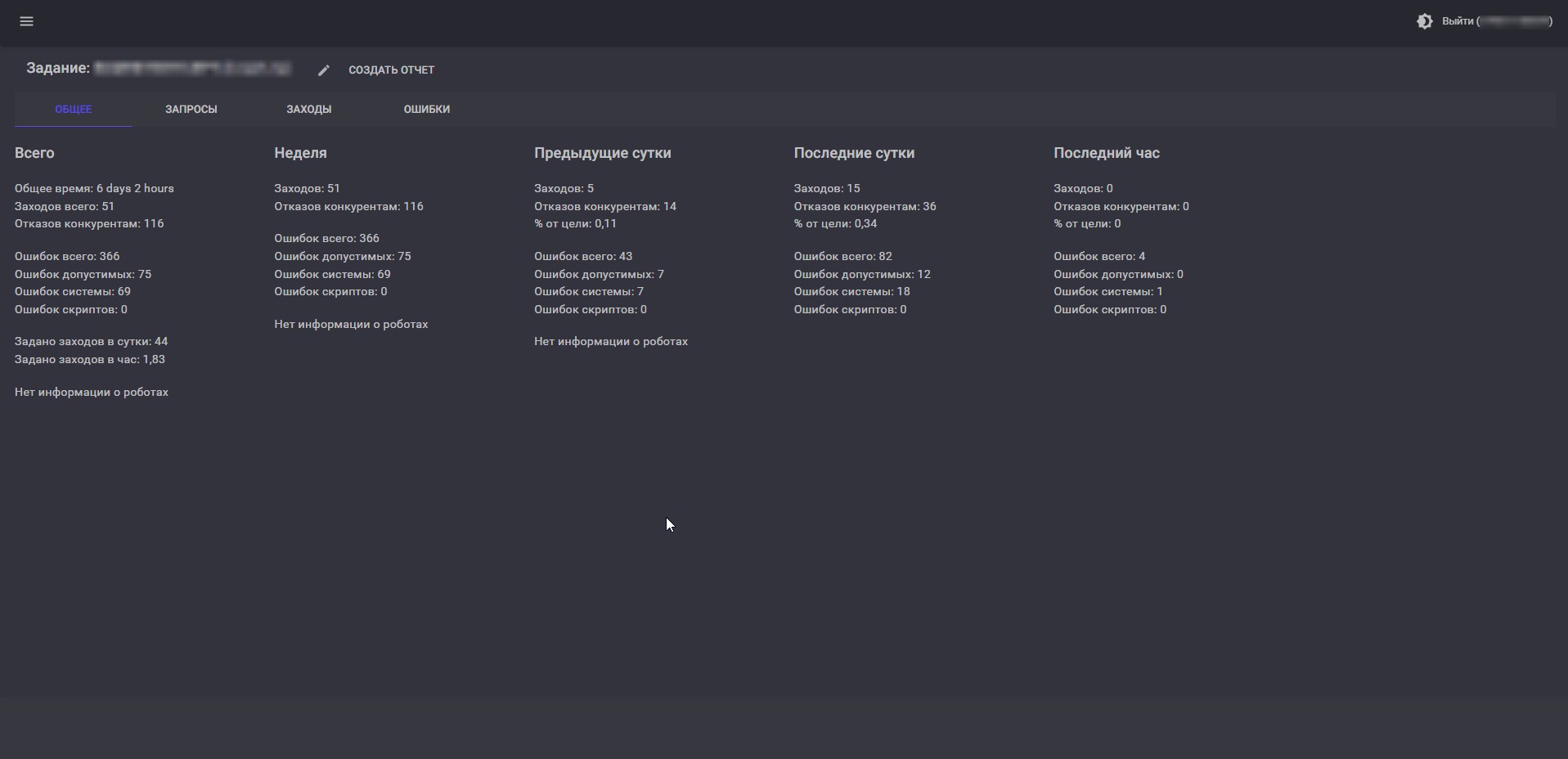Click 'Задано заходов в час: 1,83' line
Image resolution: width=1568 pixels, height=759 pixels.
coord(90,359)
